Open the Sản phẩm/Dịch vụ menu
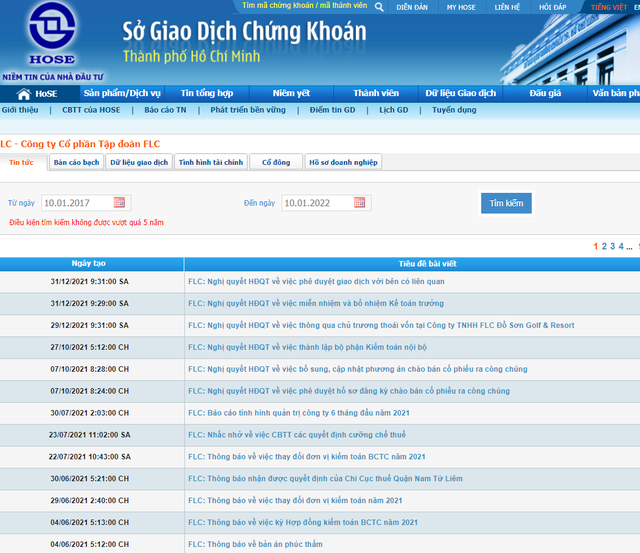640x553 pixels. 122,93
